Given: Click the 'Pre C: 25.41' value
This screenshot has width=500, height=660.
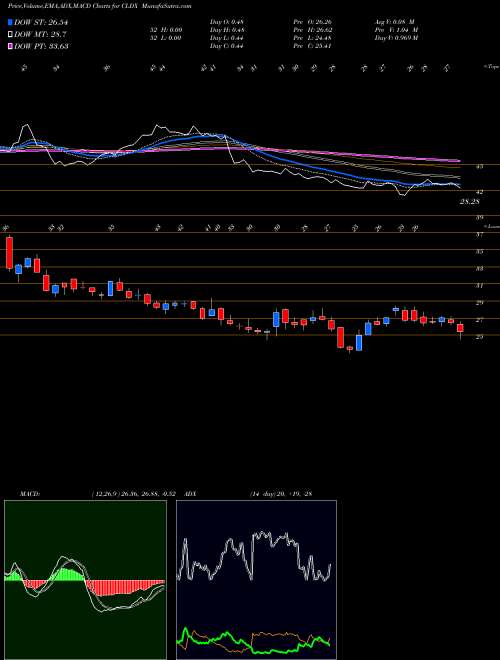Looking at the screenshot, I should click(314, 46).
